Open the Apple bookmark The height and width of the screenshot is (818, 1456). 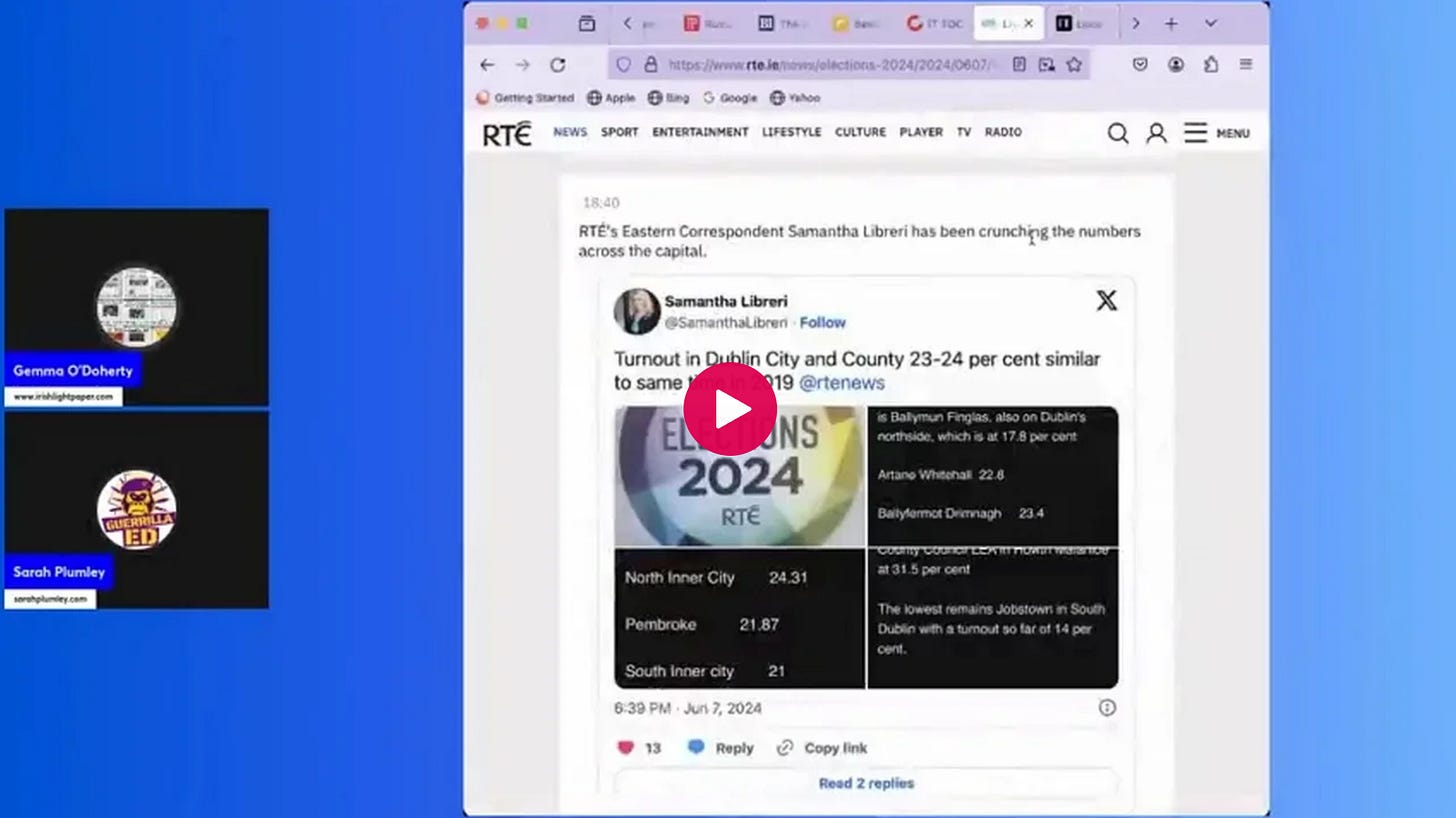point(611,98)
